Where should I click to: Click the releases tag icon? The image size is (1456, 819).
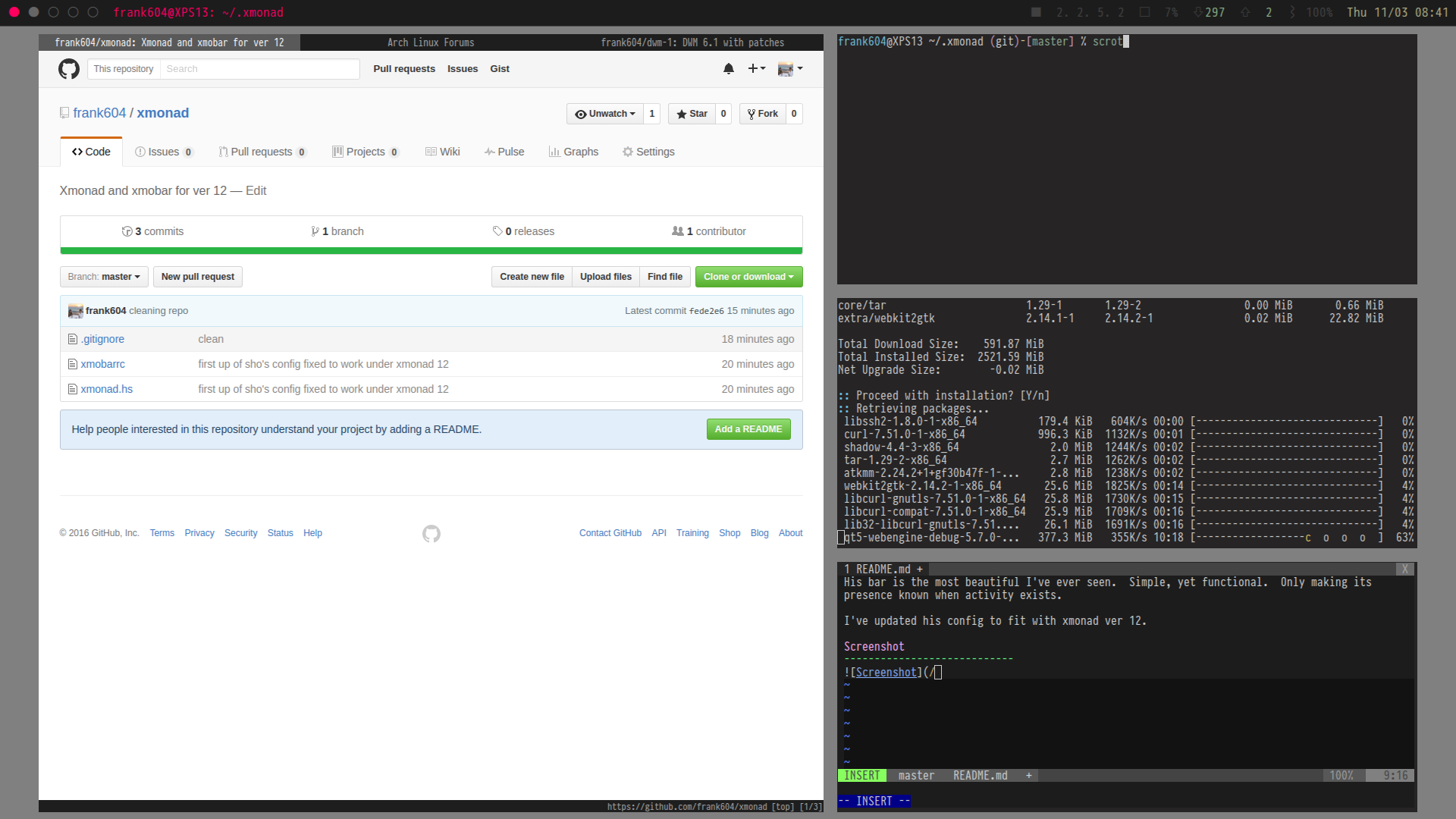pyautogui.click(x=497, y=232)
